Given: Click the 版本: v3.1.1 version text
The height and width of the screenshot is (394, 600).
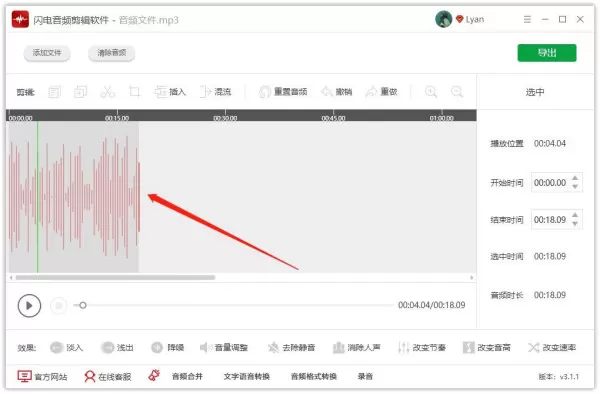Looking at the screenshot, I should point(559,377).
